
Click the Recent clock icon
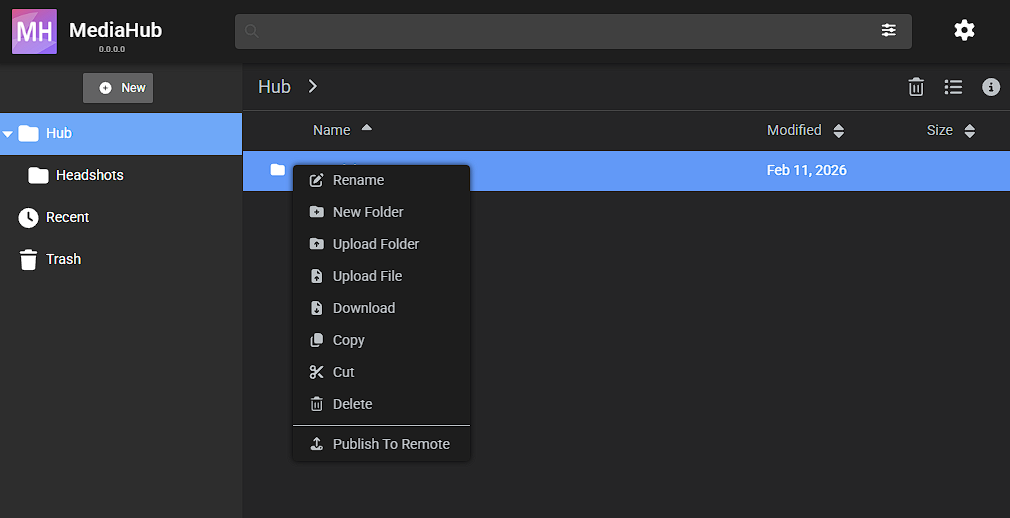tap(28, 217)
